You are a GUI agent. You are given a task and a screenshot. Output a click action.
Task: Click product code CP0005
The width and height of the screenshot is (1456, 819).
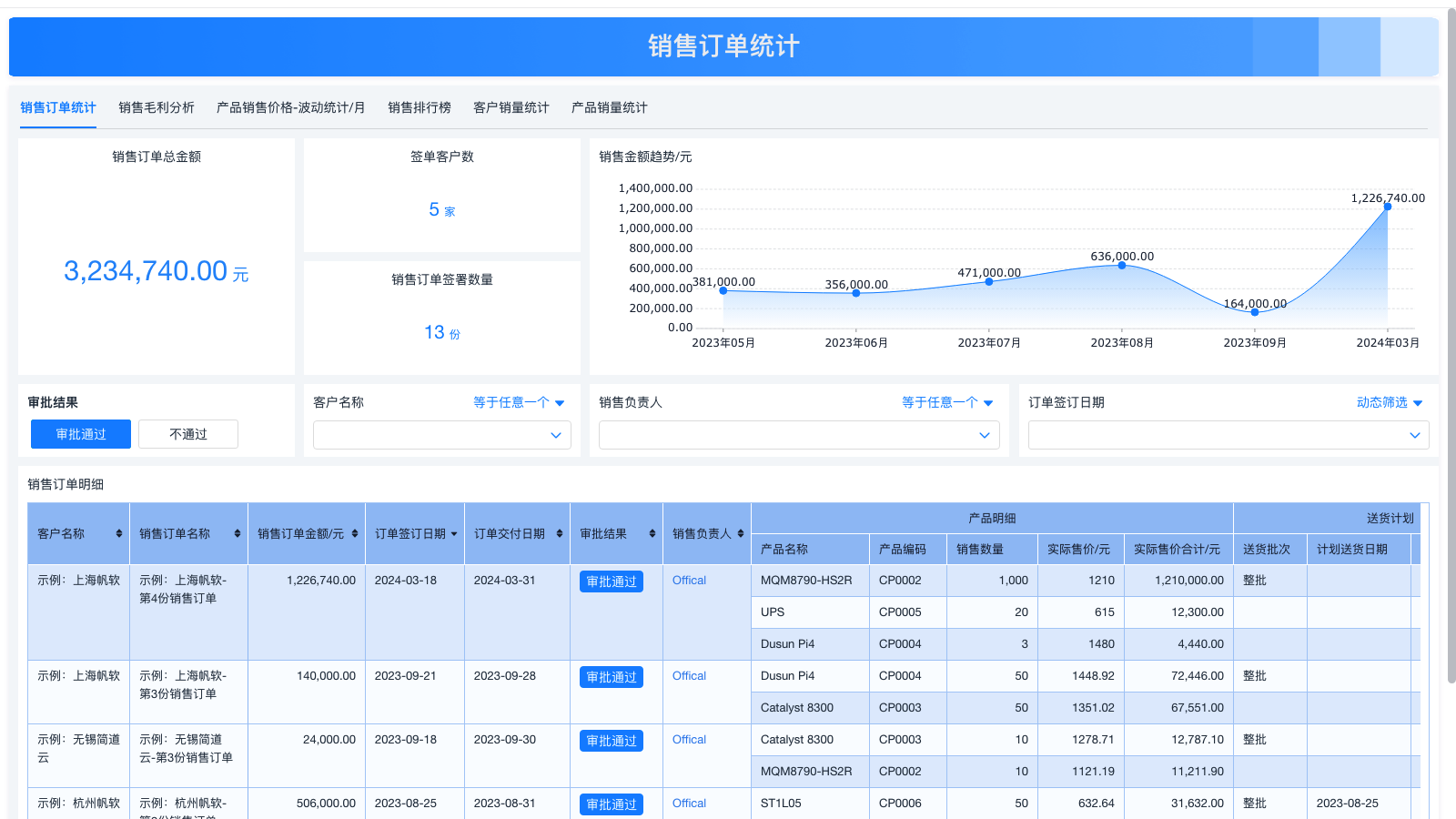point(908,612)
